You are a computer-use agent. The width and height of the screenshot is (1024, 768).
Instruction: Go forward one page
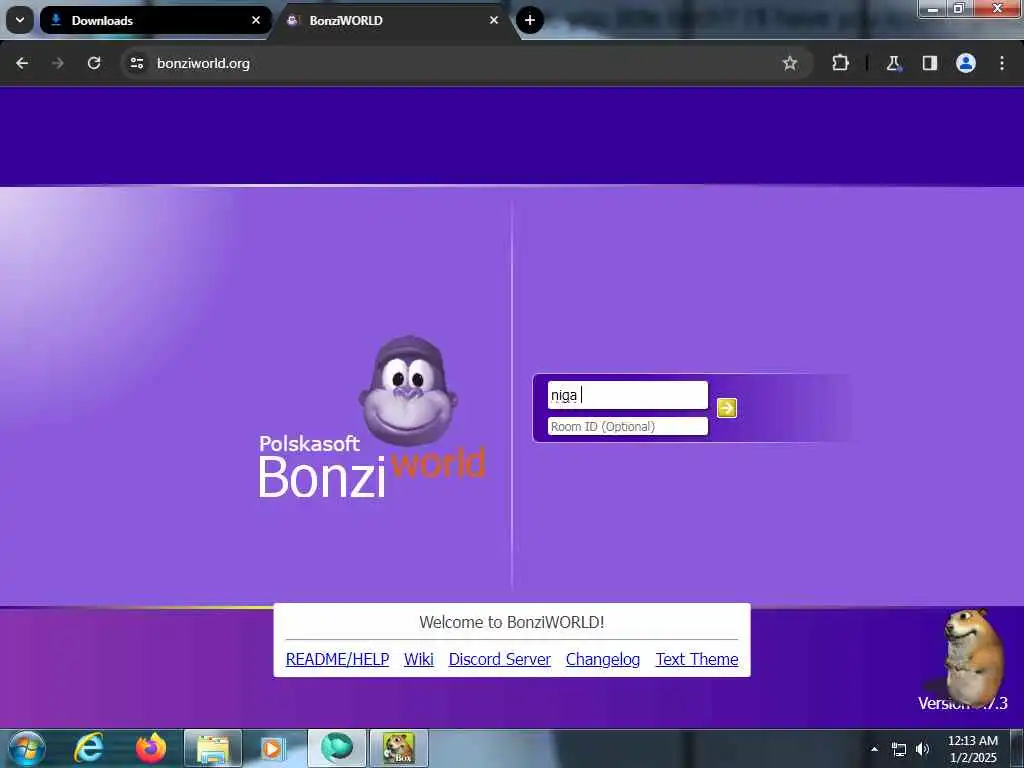pos(58,63)
